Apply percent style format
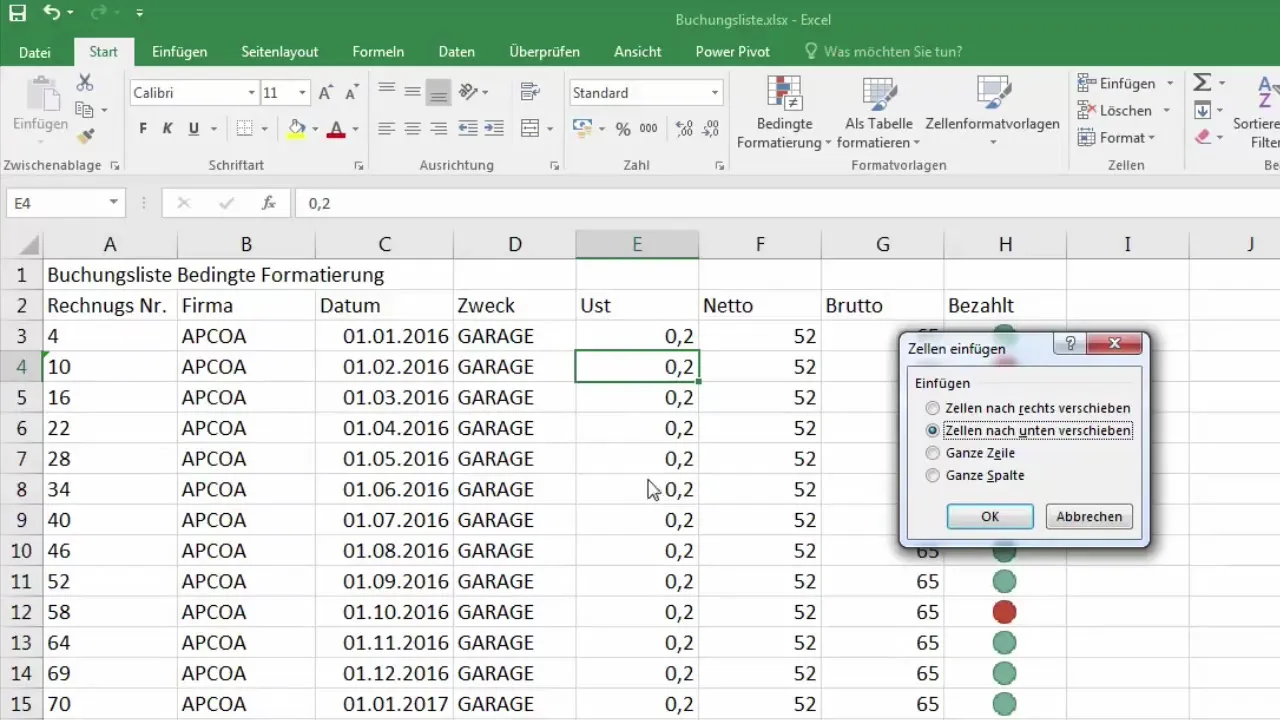Image resolution: width=1280 pixels, height=720 pixels. [623, 128]
